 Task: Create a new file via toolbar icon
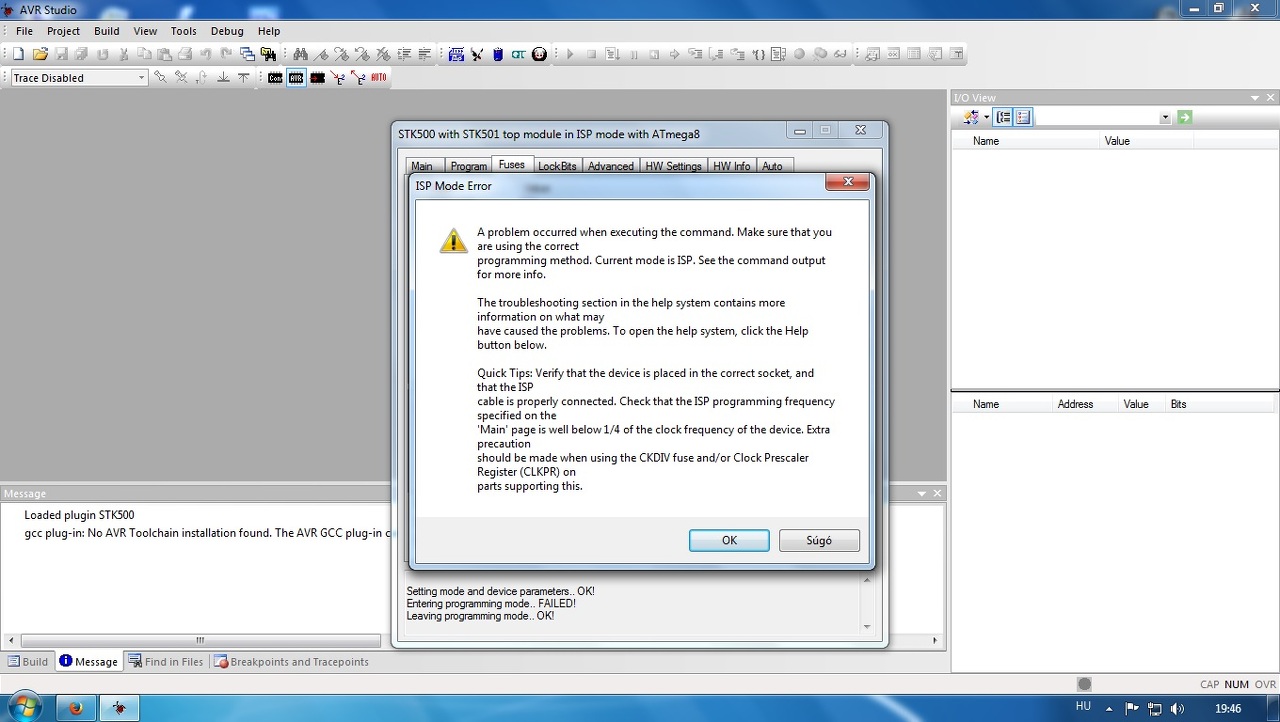[x=18, y=54]
